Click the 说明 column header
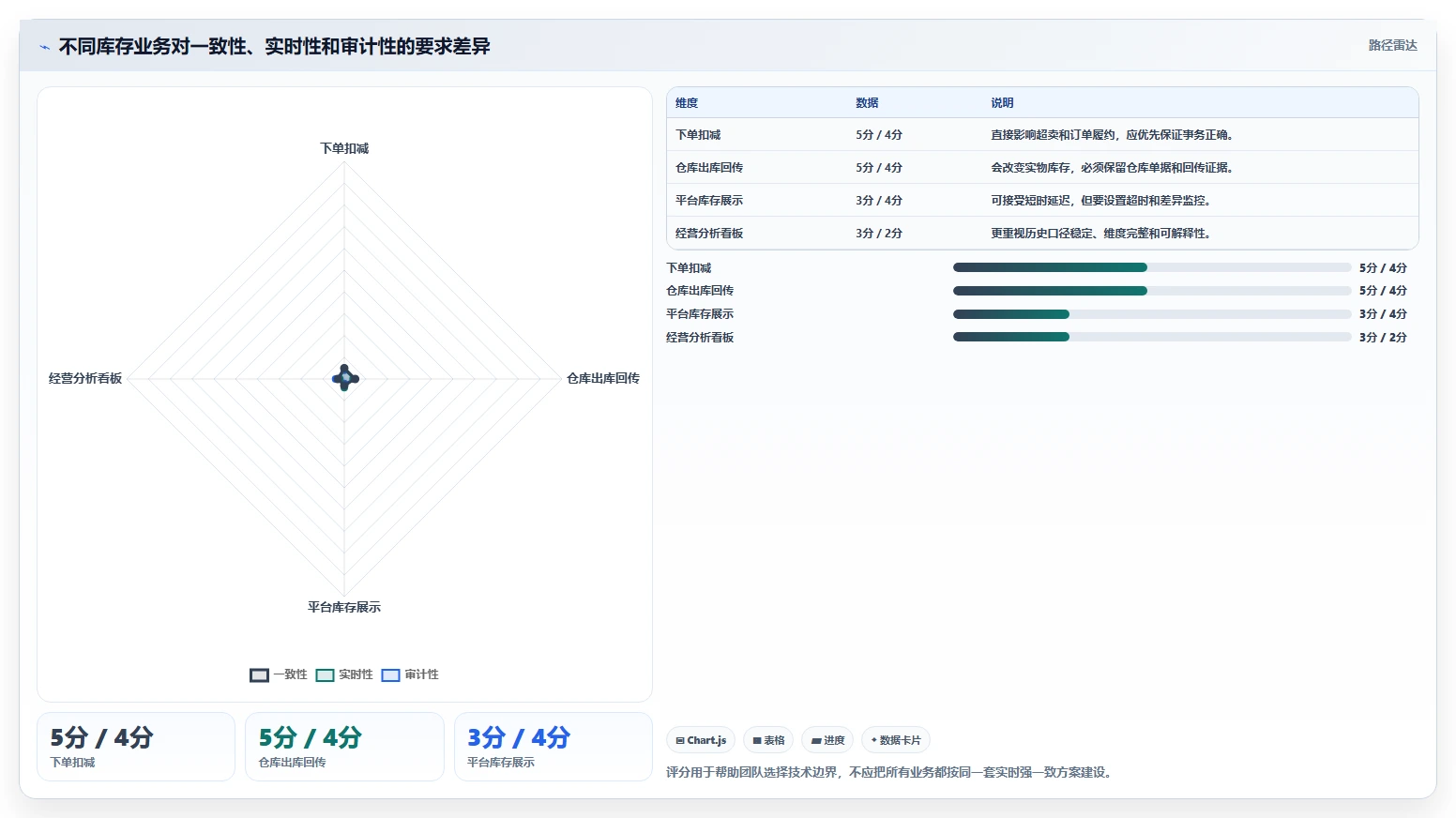1456x818 pixels. [x=1002, y=103]
